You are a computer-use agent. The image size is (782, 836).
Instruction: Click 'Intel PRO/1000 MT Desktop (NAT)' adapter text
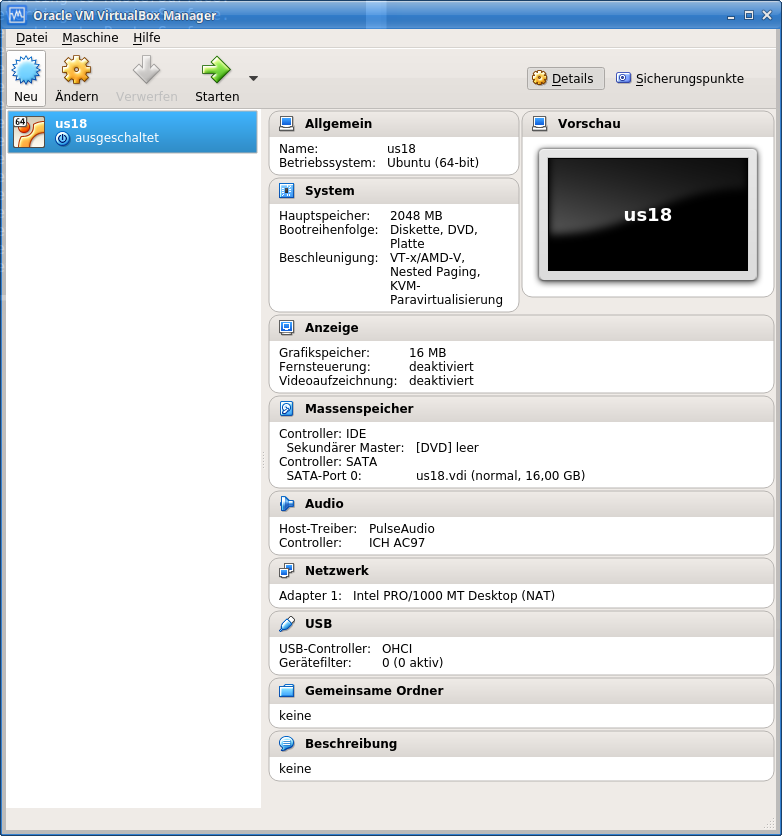pyautogui.click(x=454, y=596)
